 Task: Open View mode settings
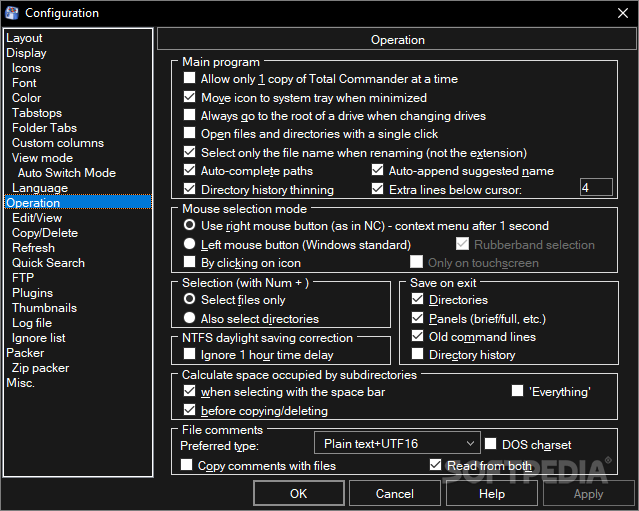click(42, 158)
